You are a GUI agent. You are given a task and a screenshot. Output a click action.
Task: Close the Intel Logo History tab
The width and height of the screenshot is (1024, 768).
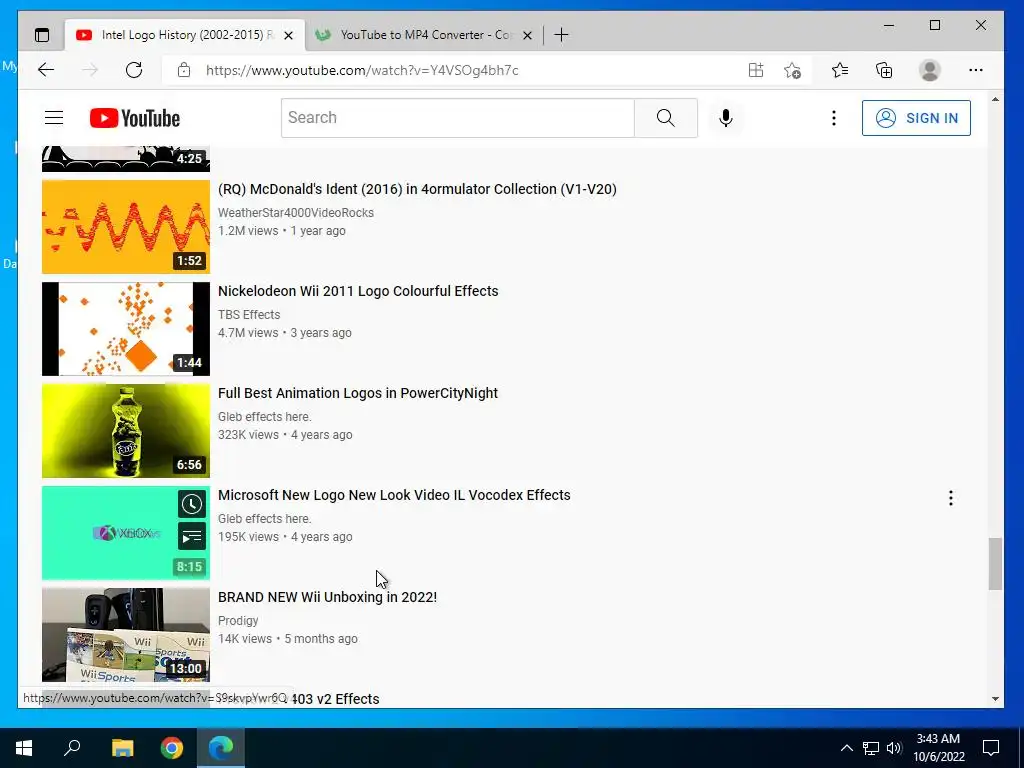pyautogui.click(x=289, y=35)
